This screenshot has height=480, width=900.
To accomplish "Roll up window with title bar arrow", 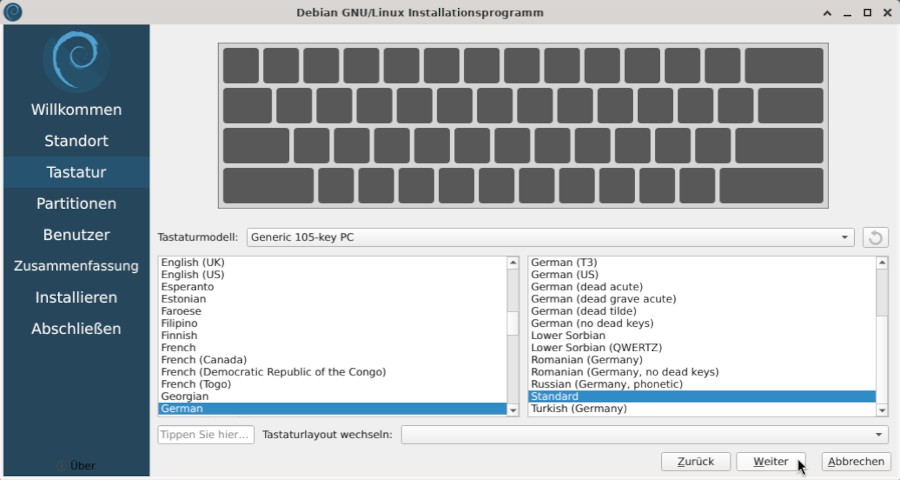I will click(x=827, y=13).
